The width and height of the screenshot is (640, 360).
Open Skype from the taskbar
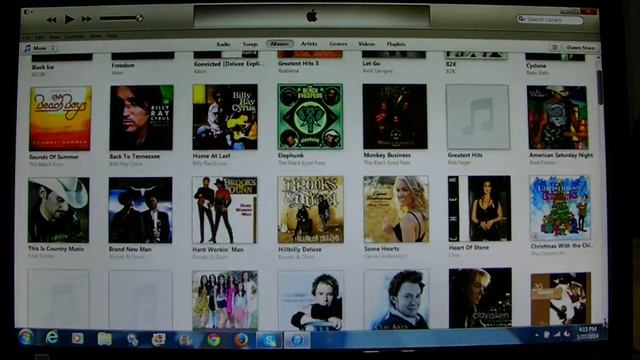[x=269, y=340]
